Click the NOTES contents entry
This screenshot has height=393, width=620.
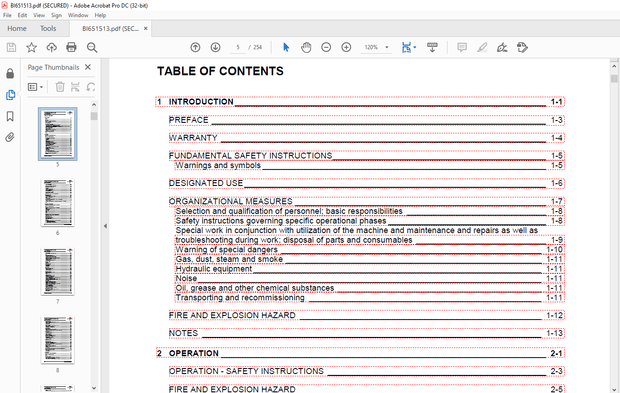(367, 333)
